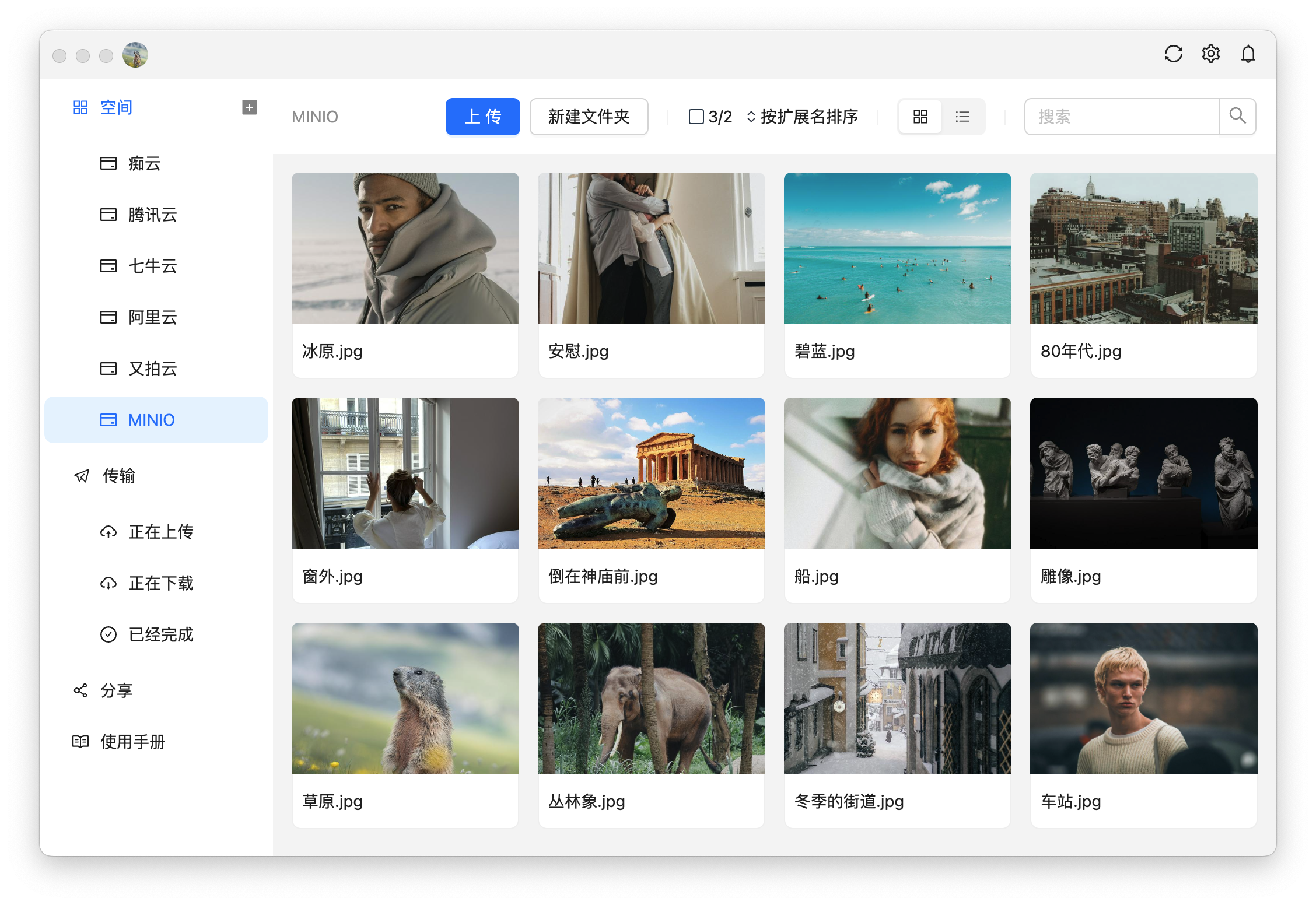The image size is (1316, 905).
Task: Switch to list view layout
Action: pyautogui.click(x=963, y=117)
